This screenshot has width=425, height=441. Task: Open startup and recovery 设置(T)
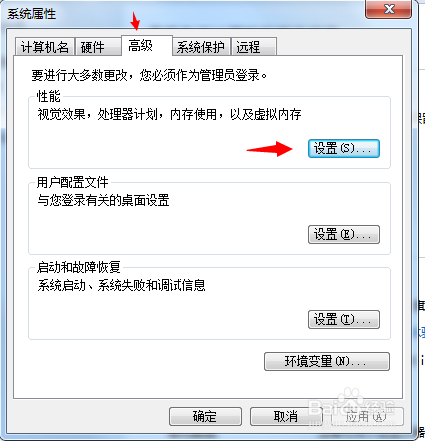(344, 320)
